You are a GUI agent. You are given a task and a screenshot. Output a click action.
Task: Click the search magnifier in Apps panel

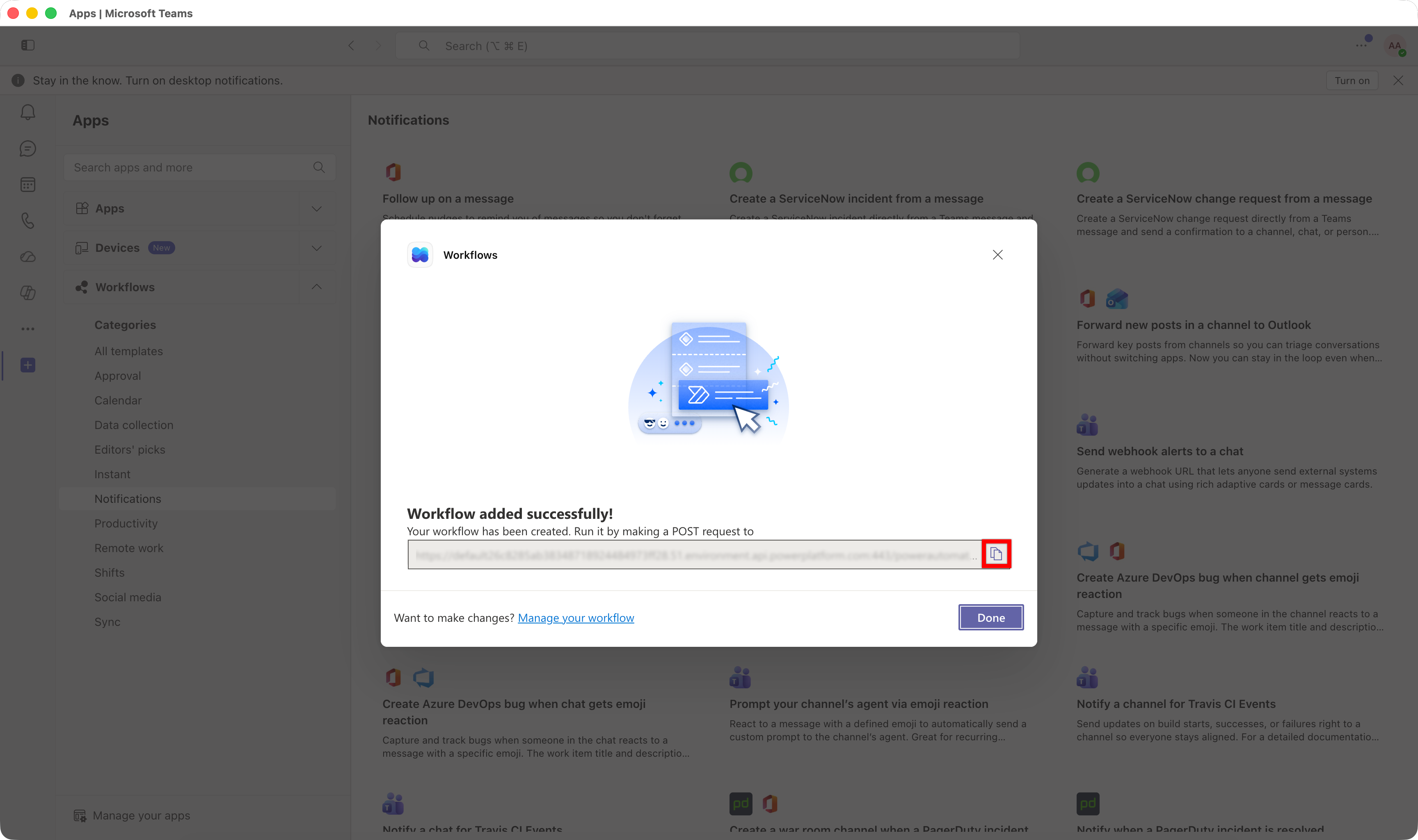[319, 167]
